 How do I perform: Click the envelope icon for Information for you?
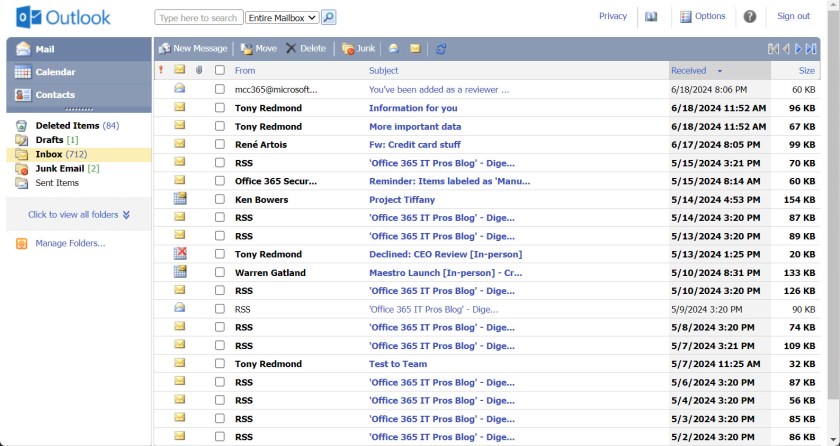pyautogui.click(x=180, y=107)
